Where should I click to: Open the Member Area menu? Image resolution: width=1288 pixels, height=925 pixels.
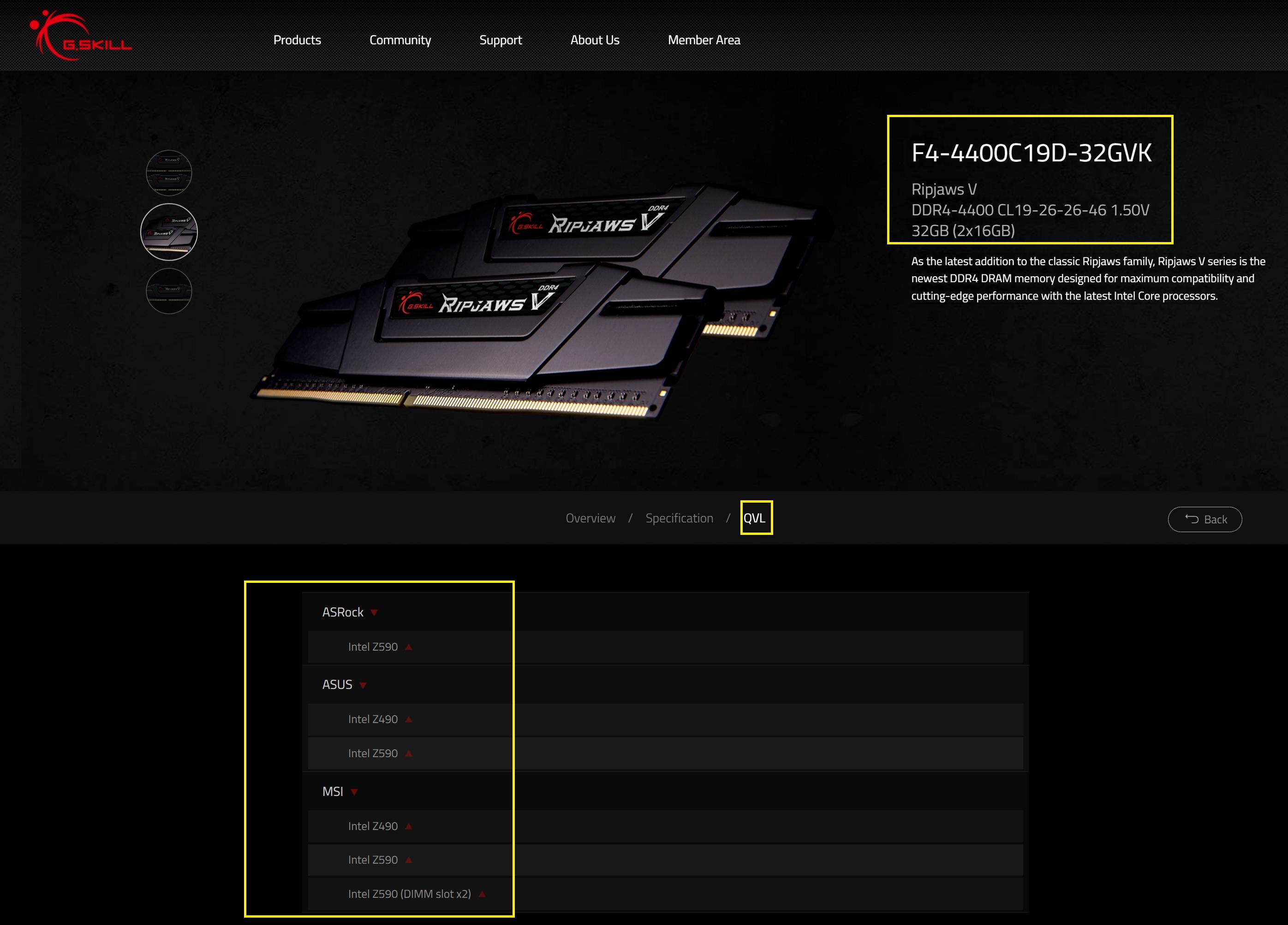click(x=704, y=40)
